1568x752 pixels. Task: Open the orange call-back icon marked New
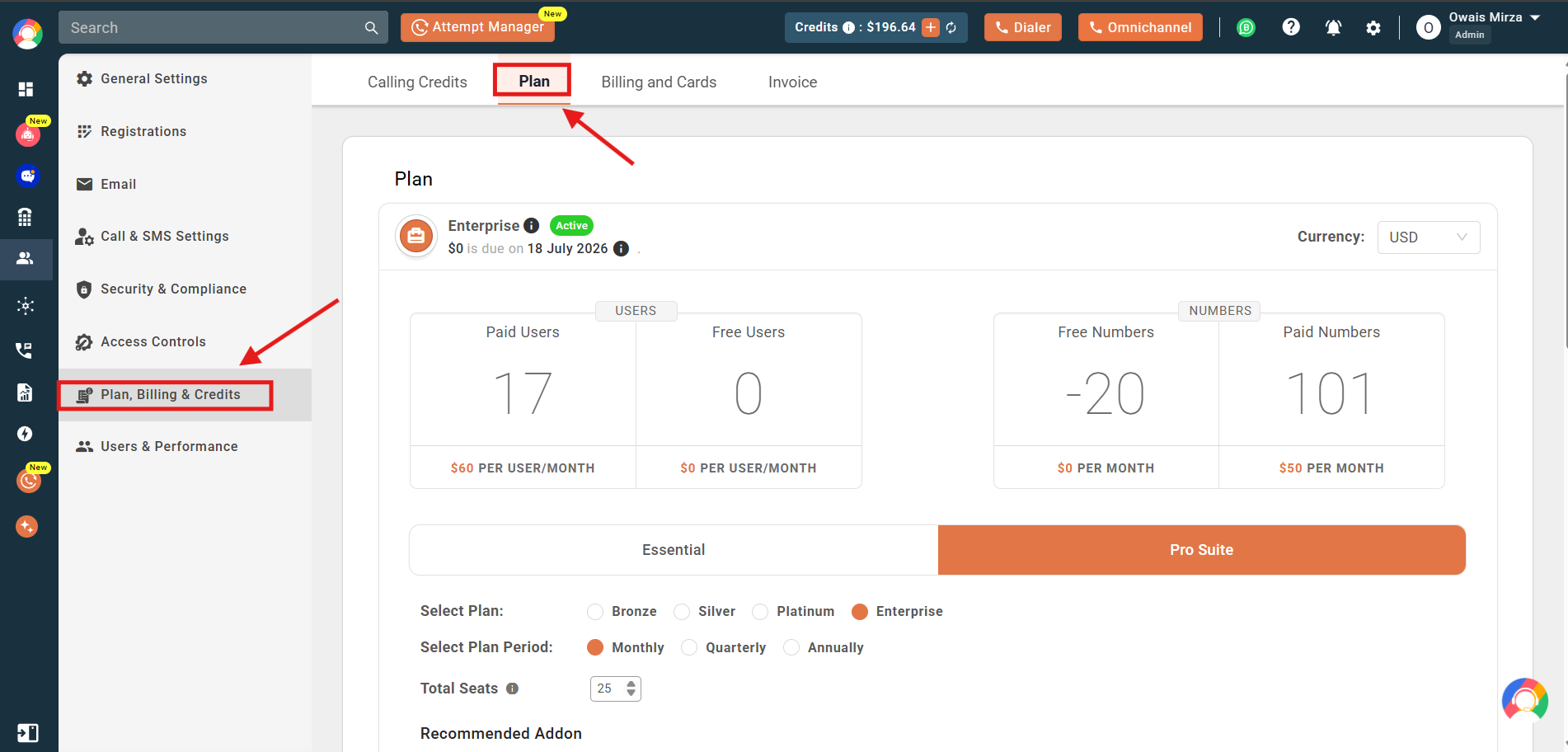click(29, 480)
